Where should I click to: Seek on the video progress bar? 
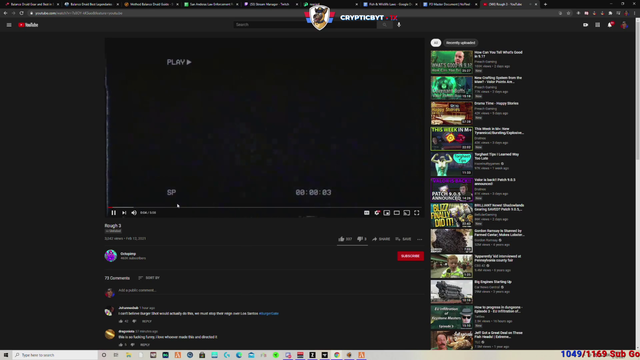point(264,207)
